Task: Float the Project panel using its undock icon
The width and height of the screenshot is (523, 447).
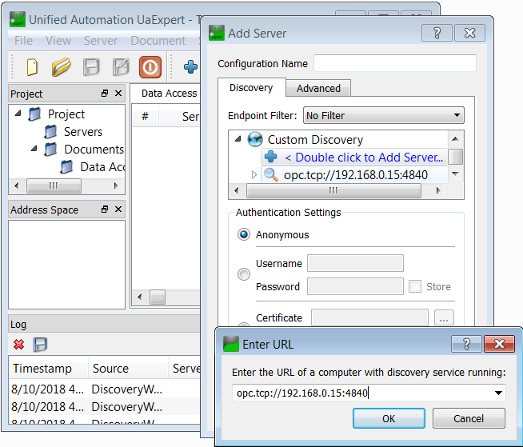Action: (105, 93)
